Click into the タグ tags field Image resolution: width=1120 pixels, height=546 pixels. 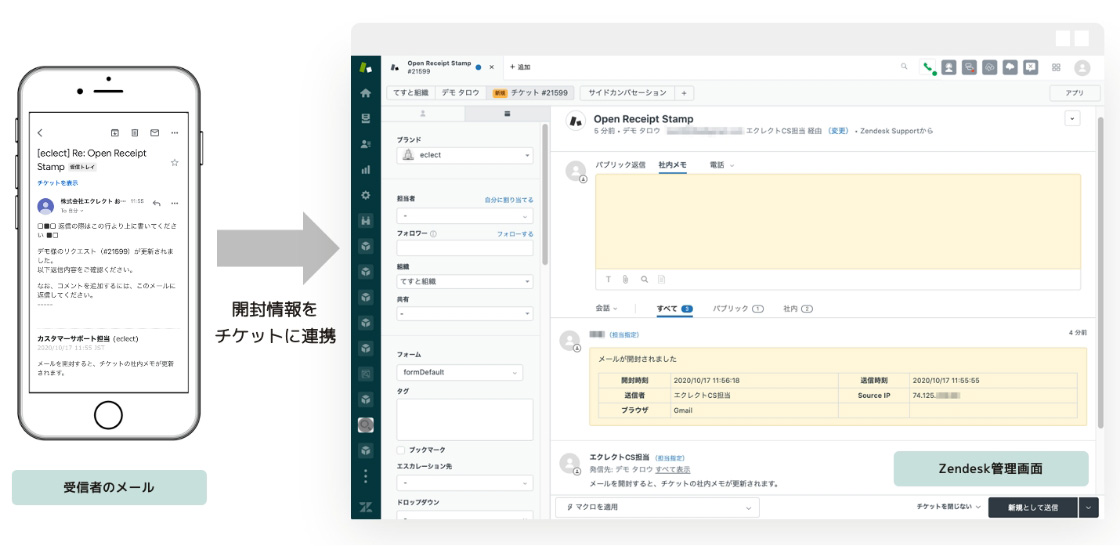tap(465, 420)
